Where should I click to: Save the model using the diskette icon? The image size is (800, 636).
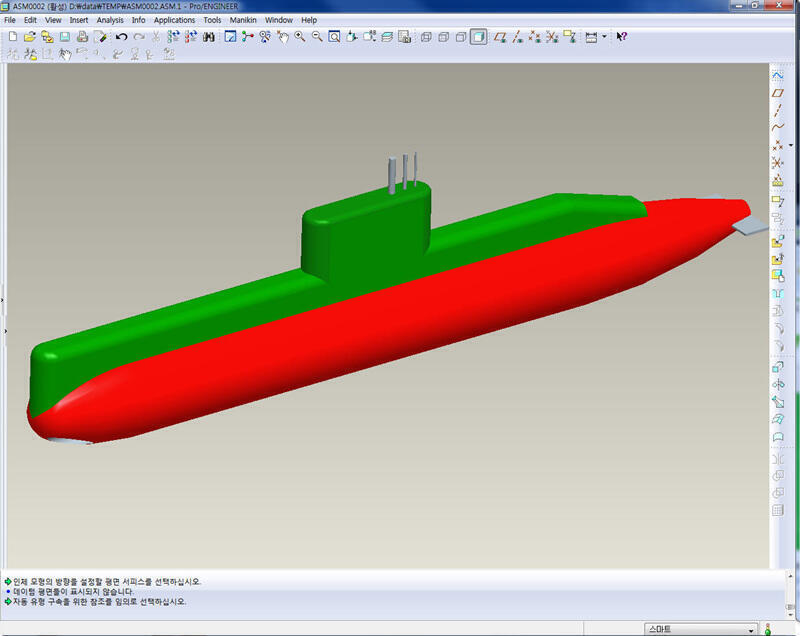(x=64, y=37)
